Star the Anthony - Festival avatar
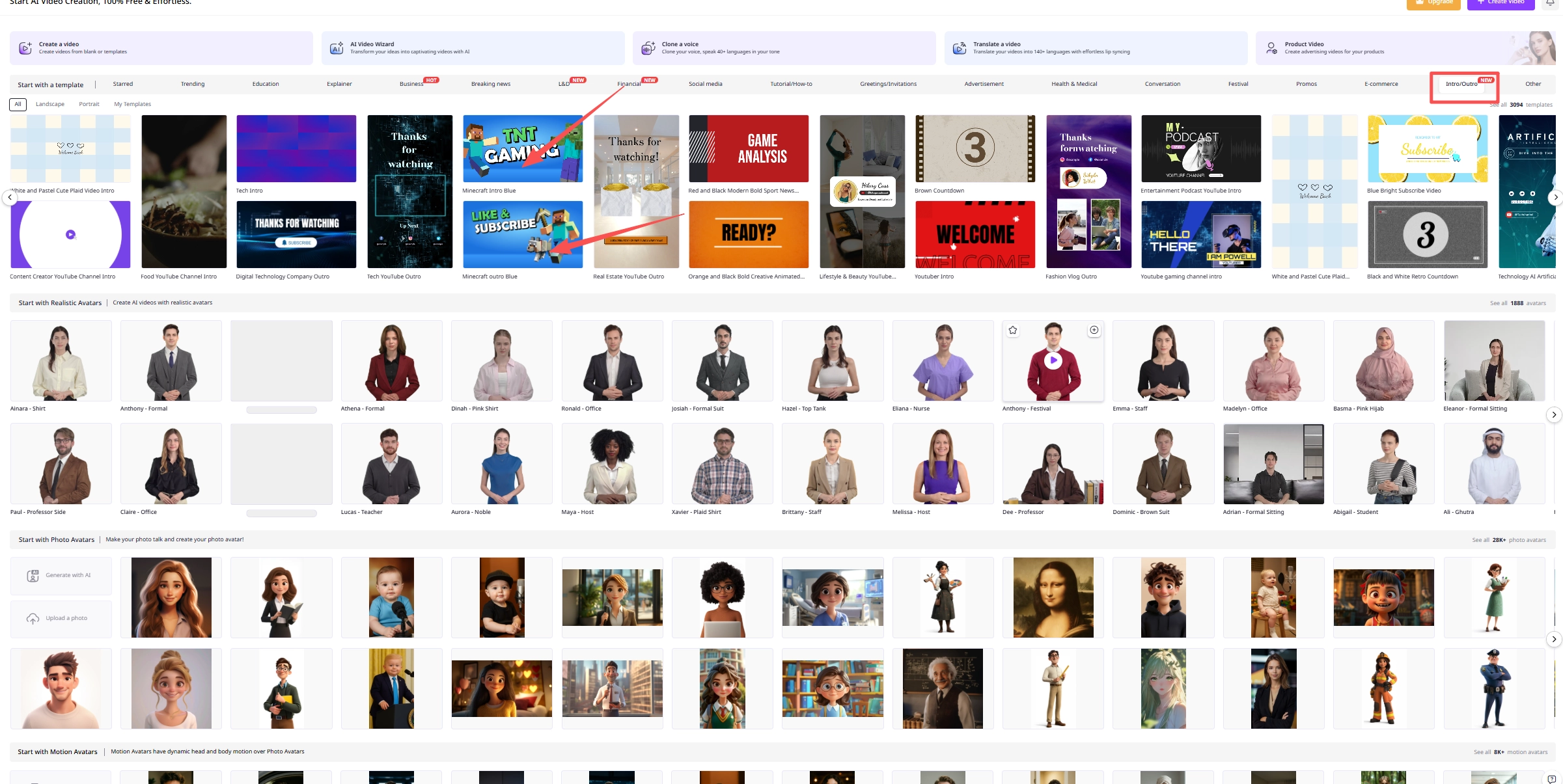The width and height of the screenshot is (1563, 784). [1013, 331]
